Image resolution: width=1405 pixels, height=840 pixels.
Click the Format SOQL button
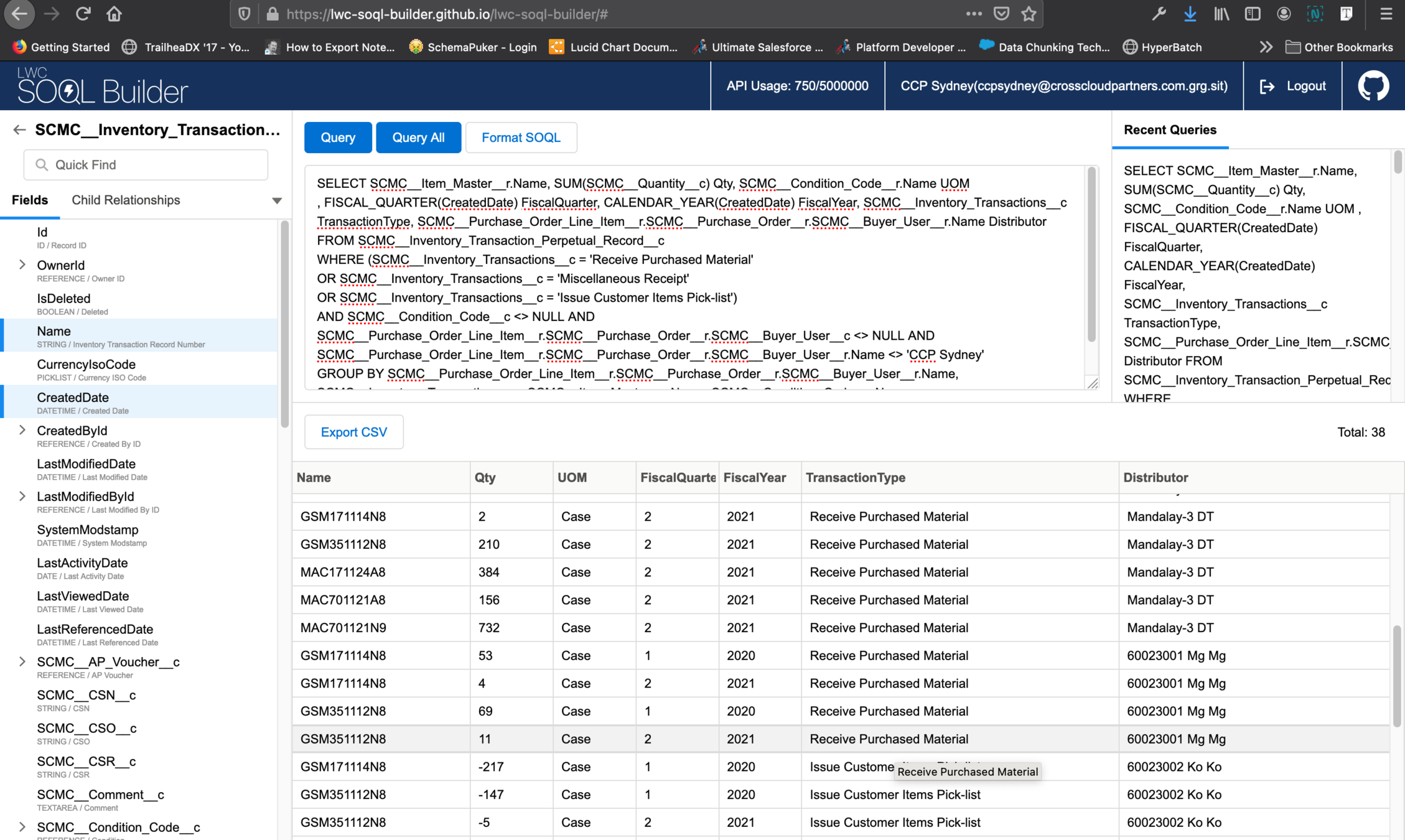(x=521, y=138)
